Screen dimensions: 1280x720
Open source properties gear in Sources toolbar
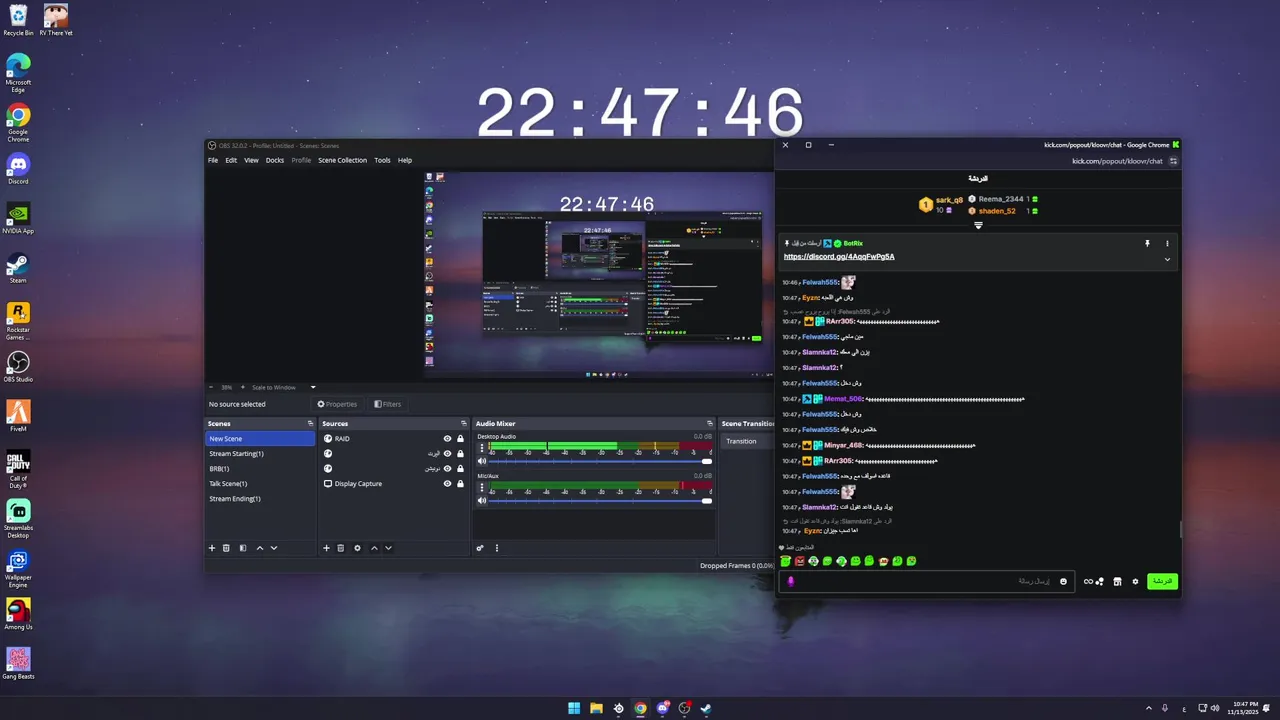[x=357, y=548]
